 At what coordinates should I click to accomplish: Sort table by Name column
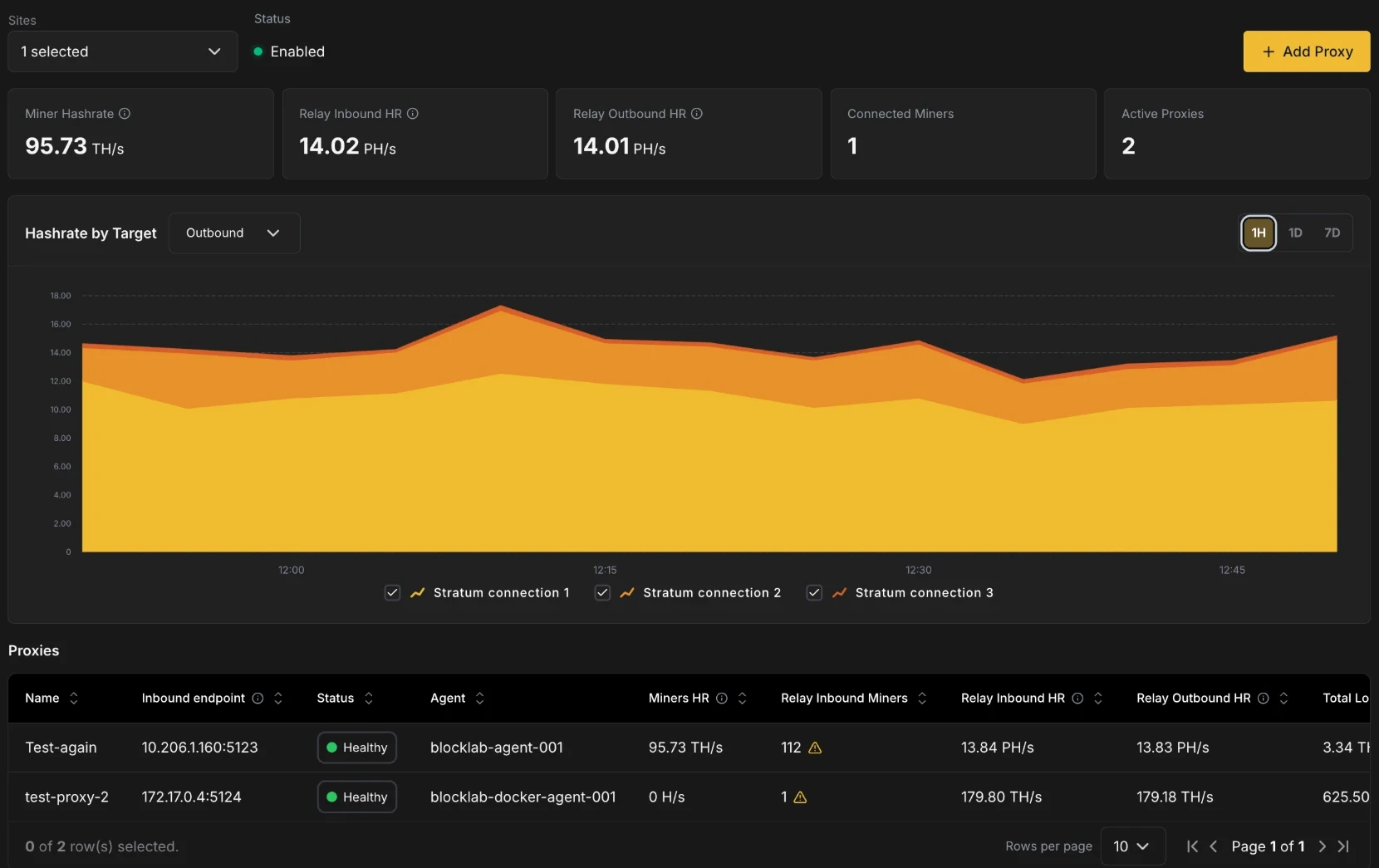pos(74,698)
